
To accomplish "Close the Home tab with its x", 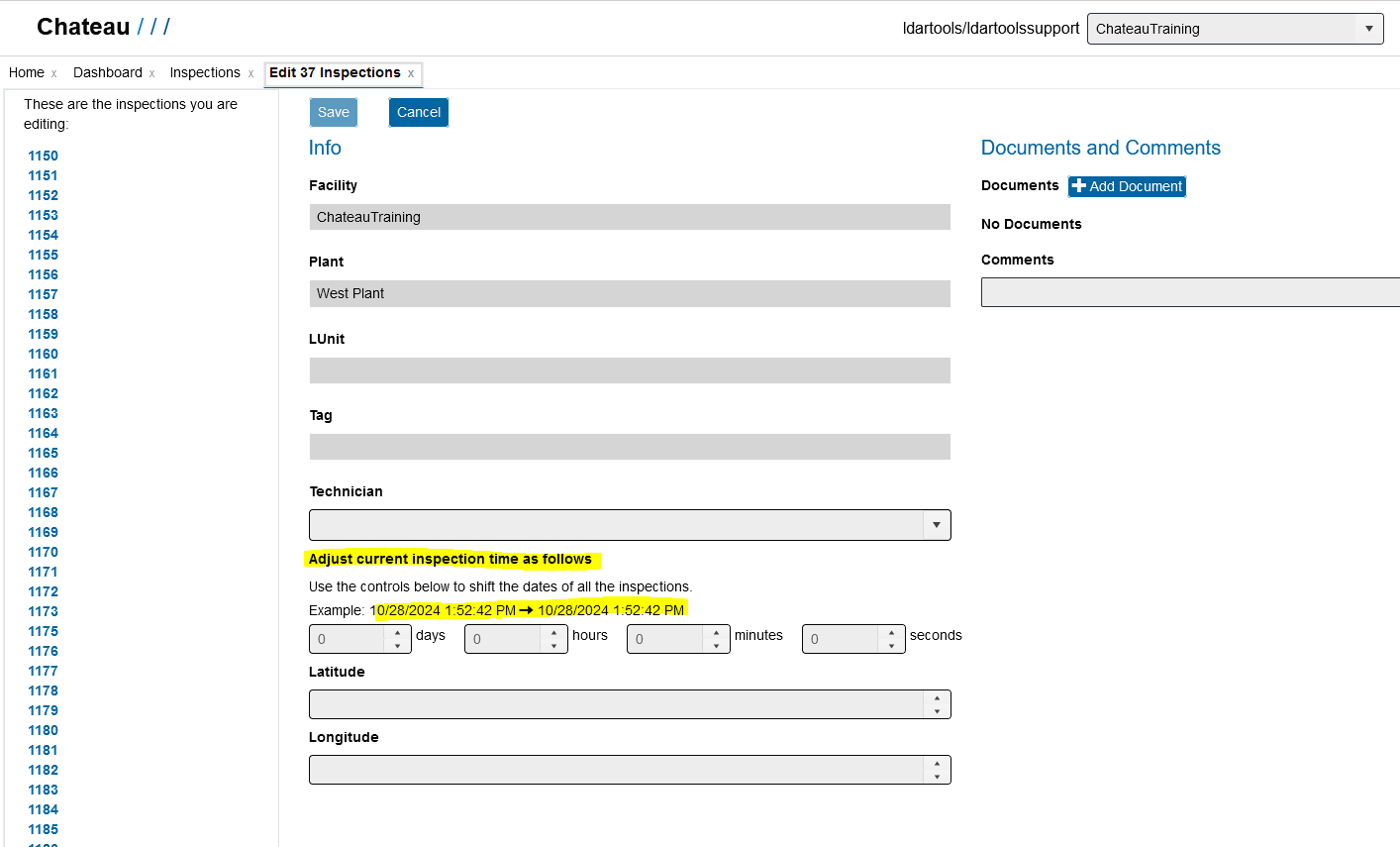I will (x=53, y=73).
